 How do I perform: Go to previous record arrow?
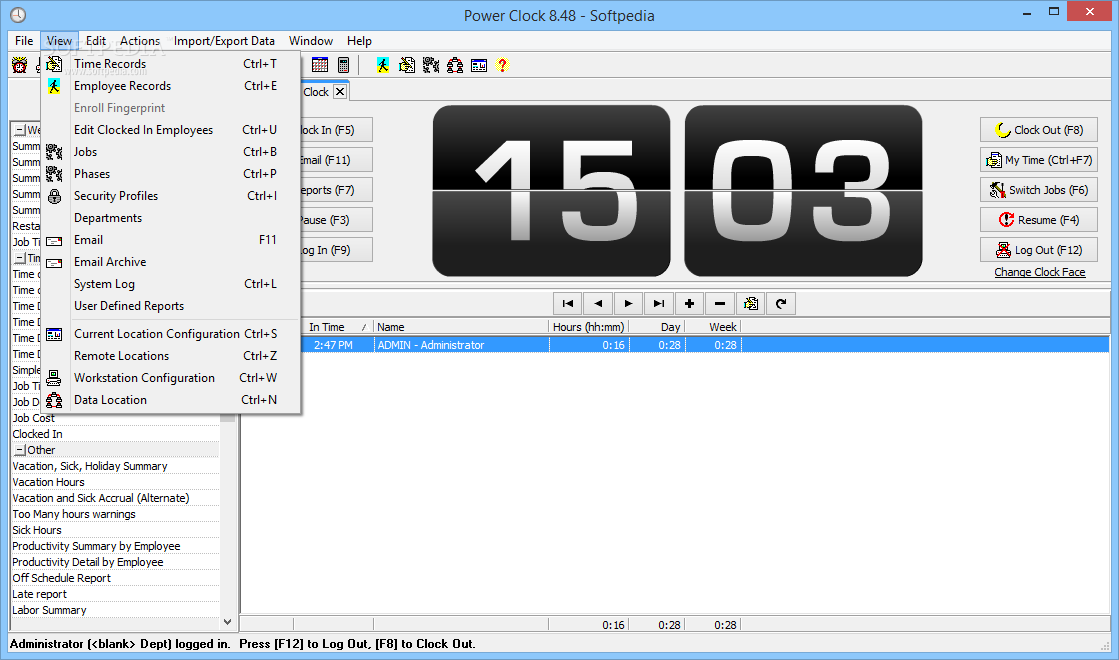pos(598,304)
